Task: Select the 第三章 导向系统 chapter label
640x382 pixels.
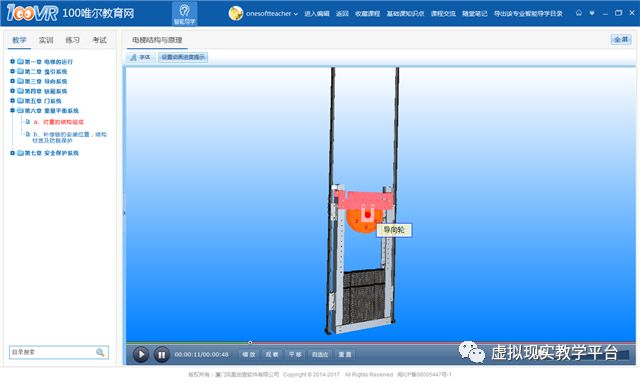Action: (x=46, y=81)
